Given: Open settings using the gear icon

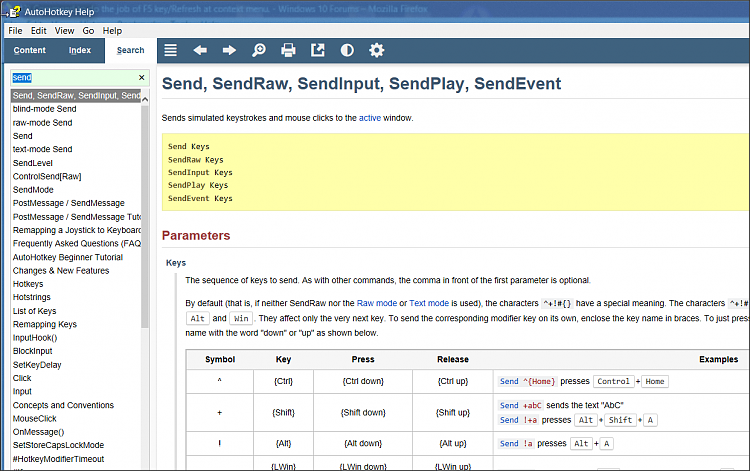Looking at the screenshot, I should [376, 50].
